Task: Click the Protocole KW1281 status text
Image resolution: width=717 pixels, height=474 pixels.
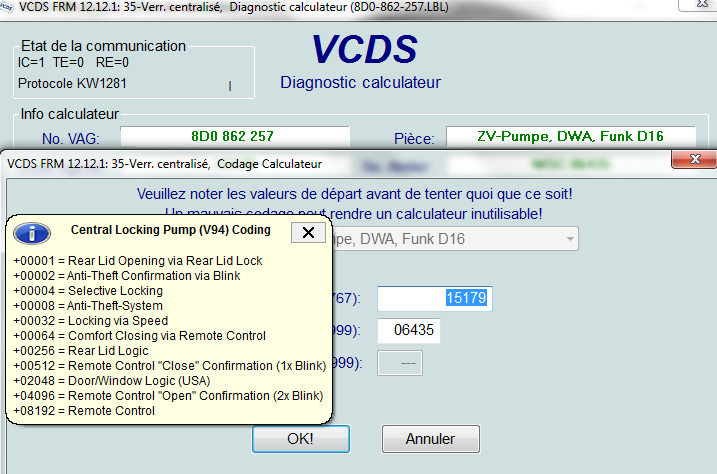Action: pos(72,83)
